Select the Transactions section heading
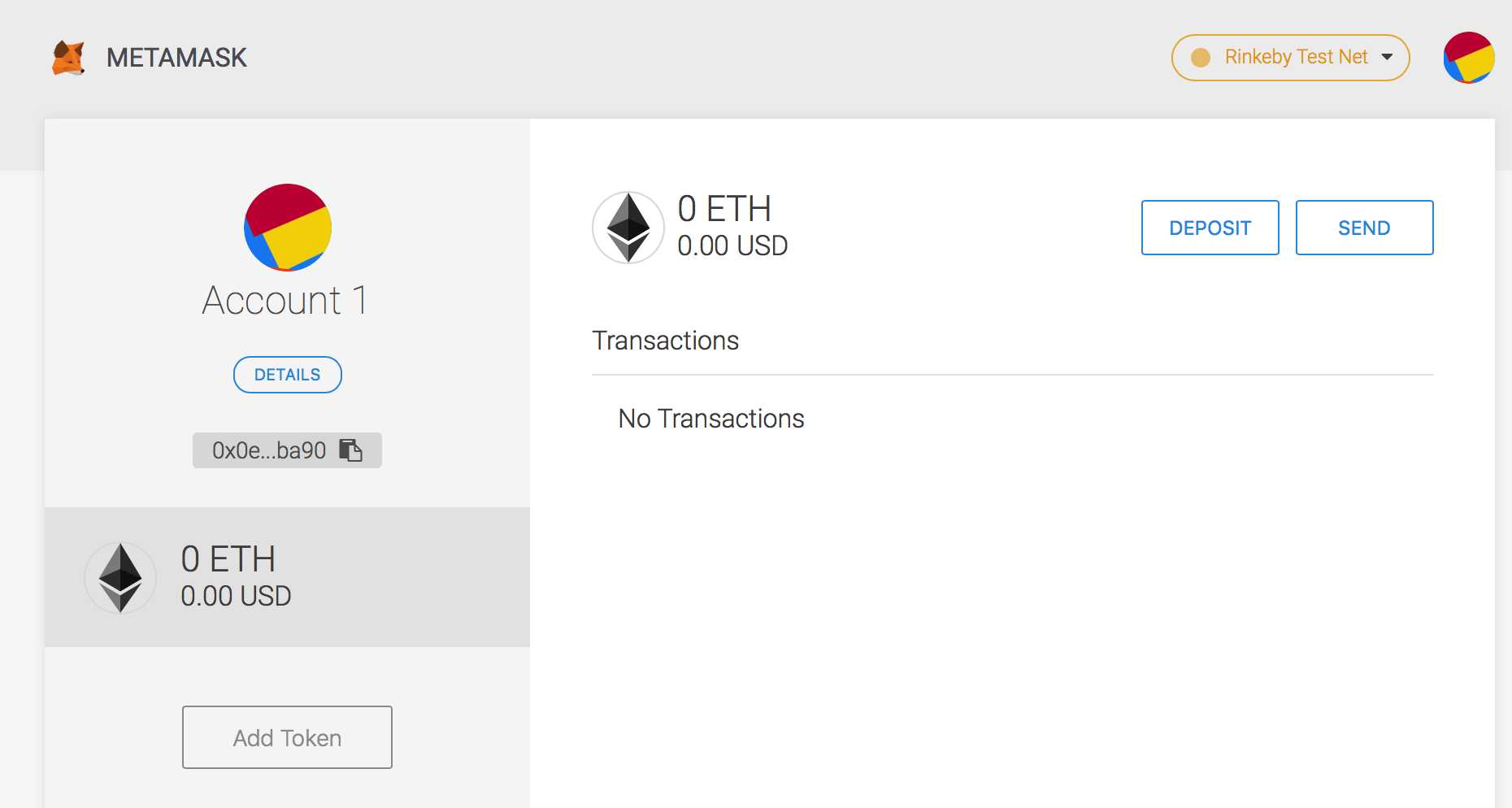Screen dimensions: 1512x808 coord(665,341)
